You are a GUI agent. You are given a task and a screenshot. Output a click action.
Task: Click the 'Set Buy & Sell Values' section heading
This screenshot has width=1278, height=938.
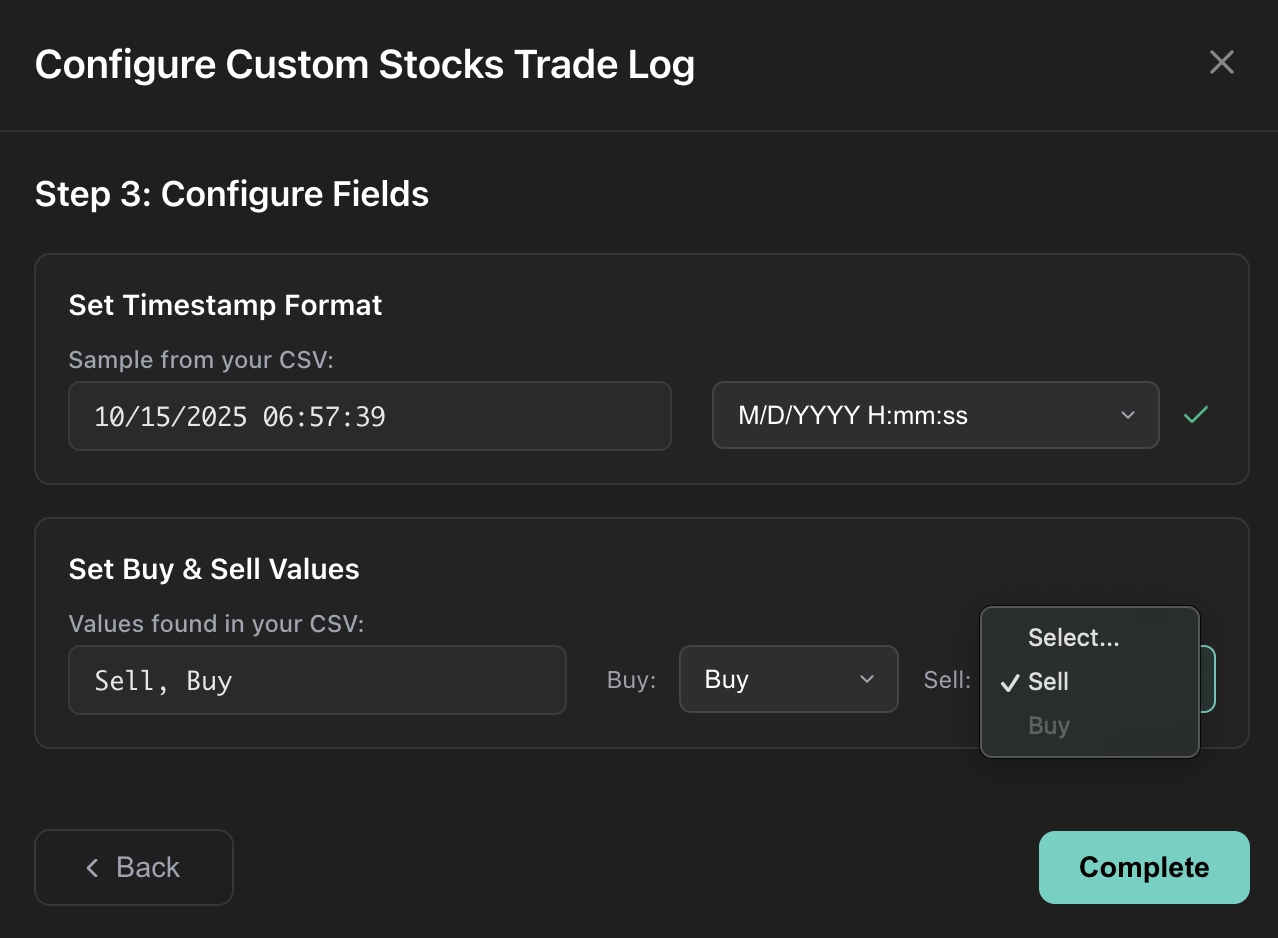tap(213, 569)
